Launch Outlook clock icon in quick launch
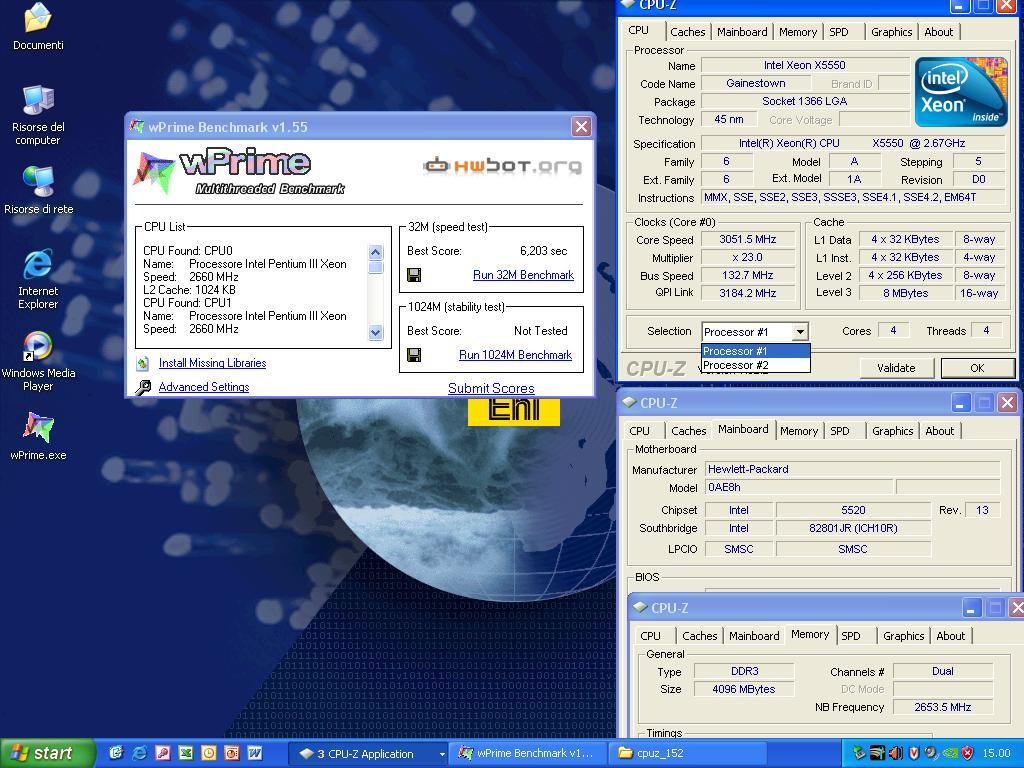Image resolution: width=1024 pixels, height=768 pixels. click(208, 753)
